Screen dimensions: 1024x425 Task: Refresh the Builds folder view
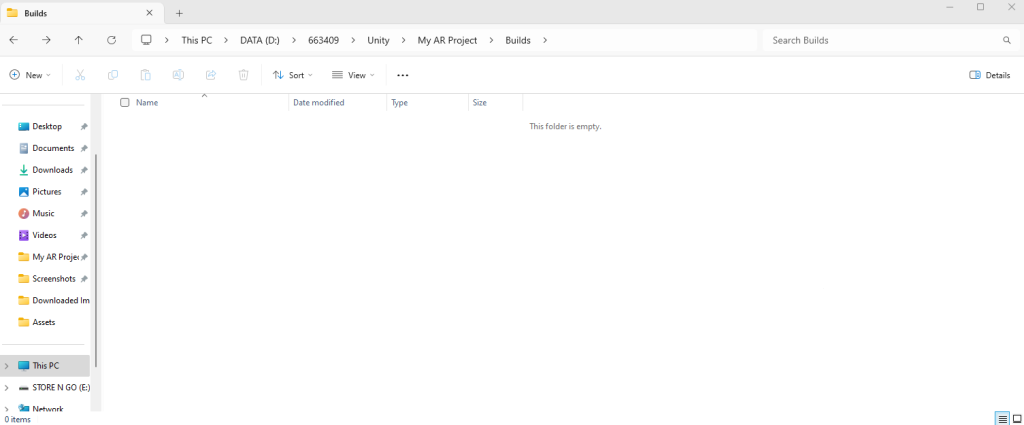click(x=111, y=40)
